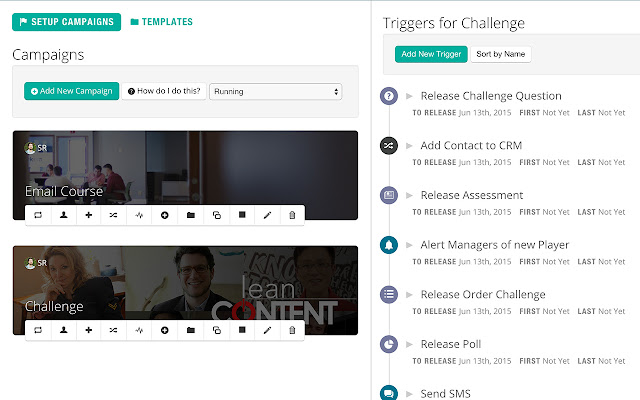Click 'Send SMS' trigger title
This screenshot has width=640, height=400.
pyautogui.click(x=446, y=394)
